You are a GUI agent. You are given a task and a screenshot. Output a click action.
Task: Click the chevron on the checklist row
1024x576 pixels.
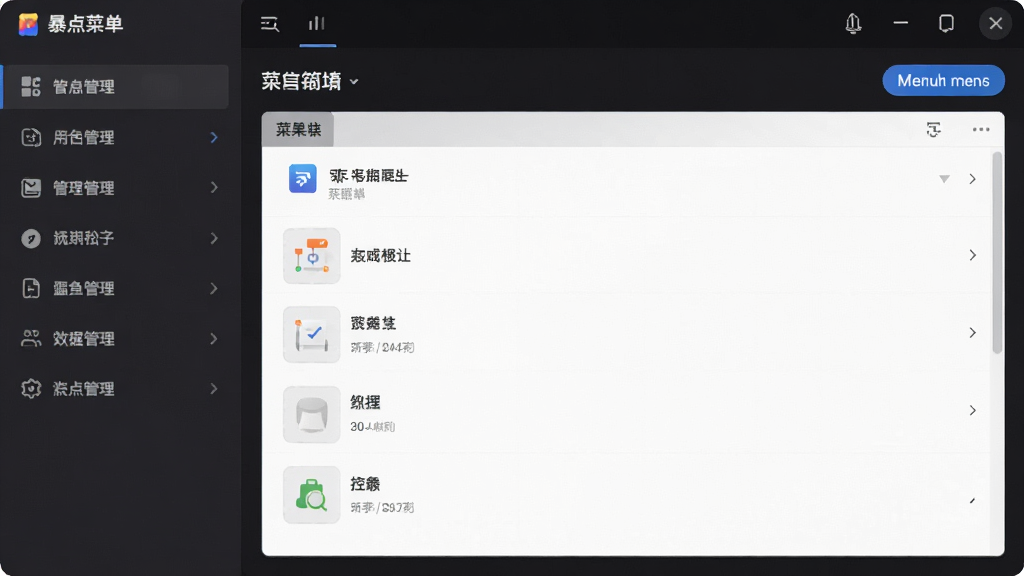pyautogui.click(x=972, y=333)
